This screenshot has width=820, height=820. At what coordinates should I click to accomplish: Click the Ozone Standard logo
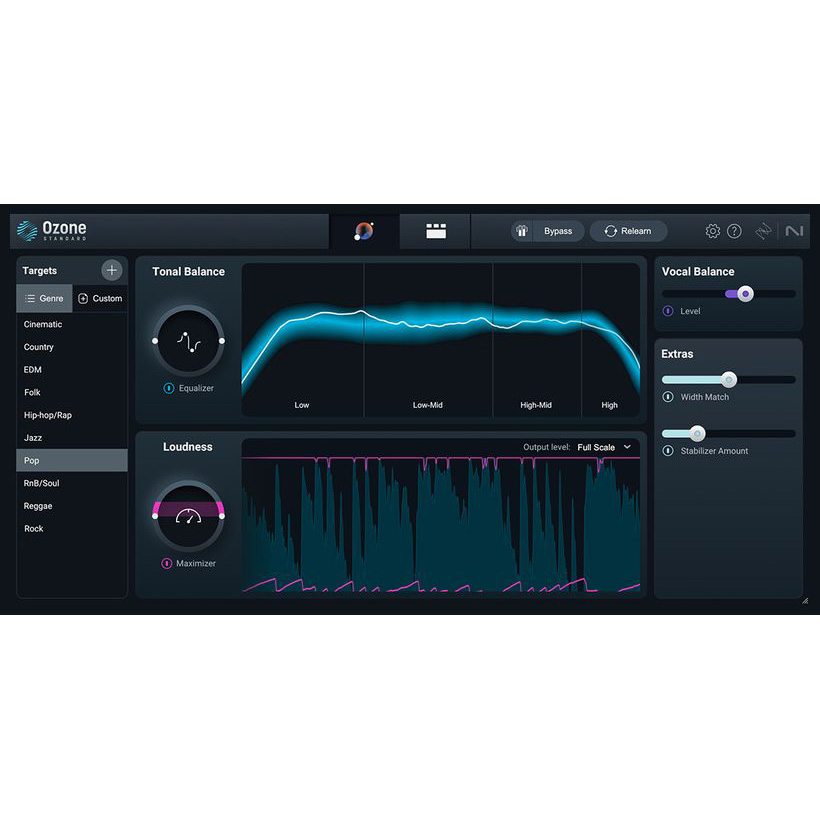coord(51,231)
